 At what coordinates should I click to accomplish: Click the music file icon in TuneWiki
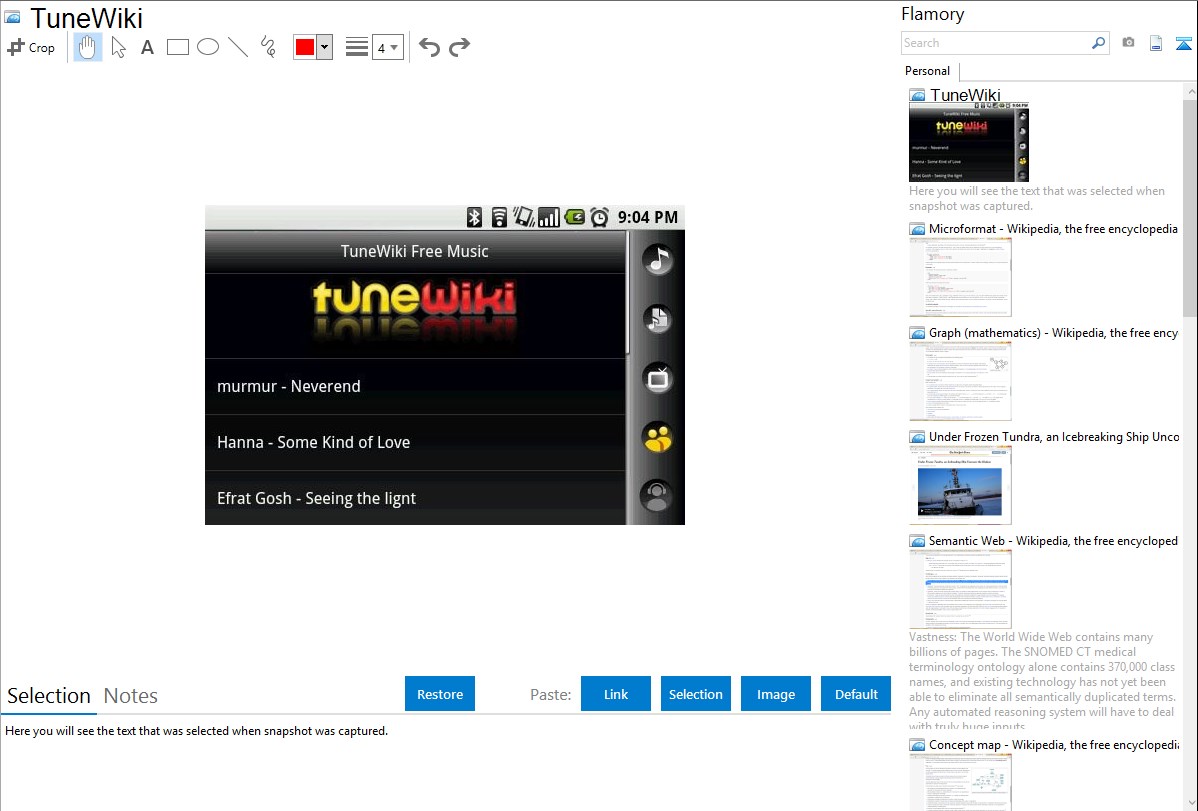click(657, 319)
